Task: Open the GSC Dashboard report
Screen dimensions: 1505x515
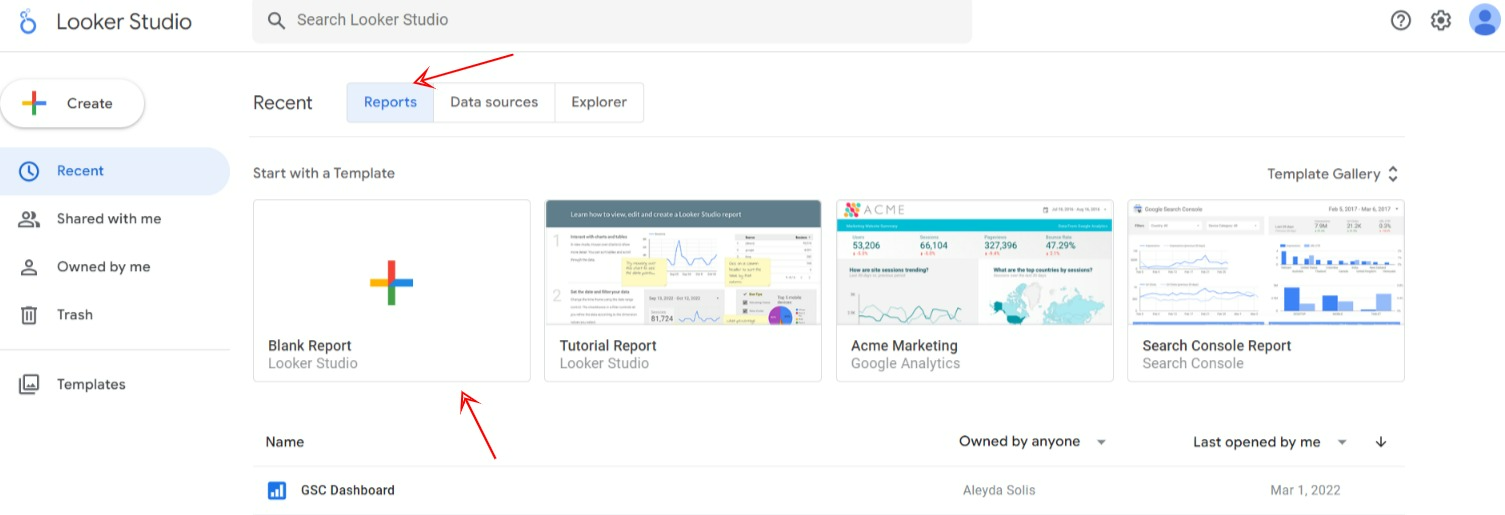Action: 348,491
